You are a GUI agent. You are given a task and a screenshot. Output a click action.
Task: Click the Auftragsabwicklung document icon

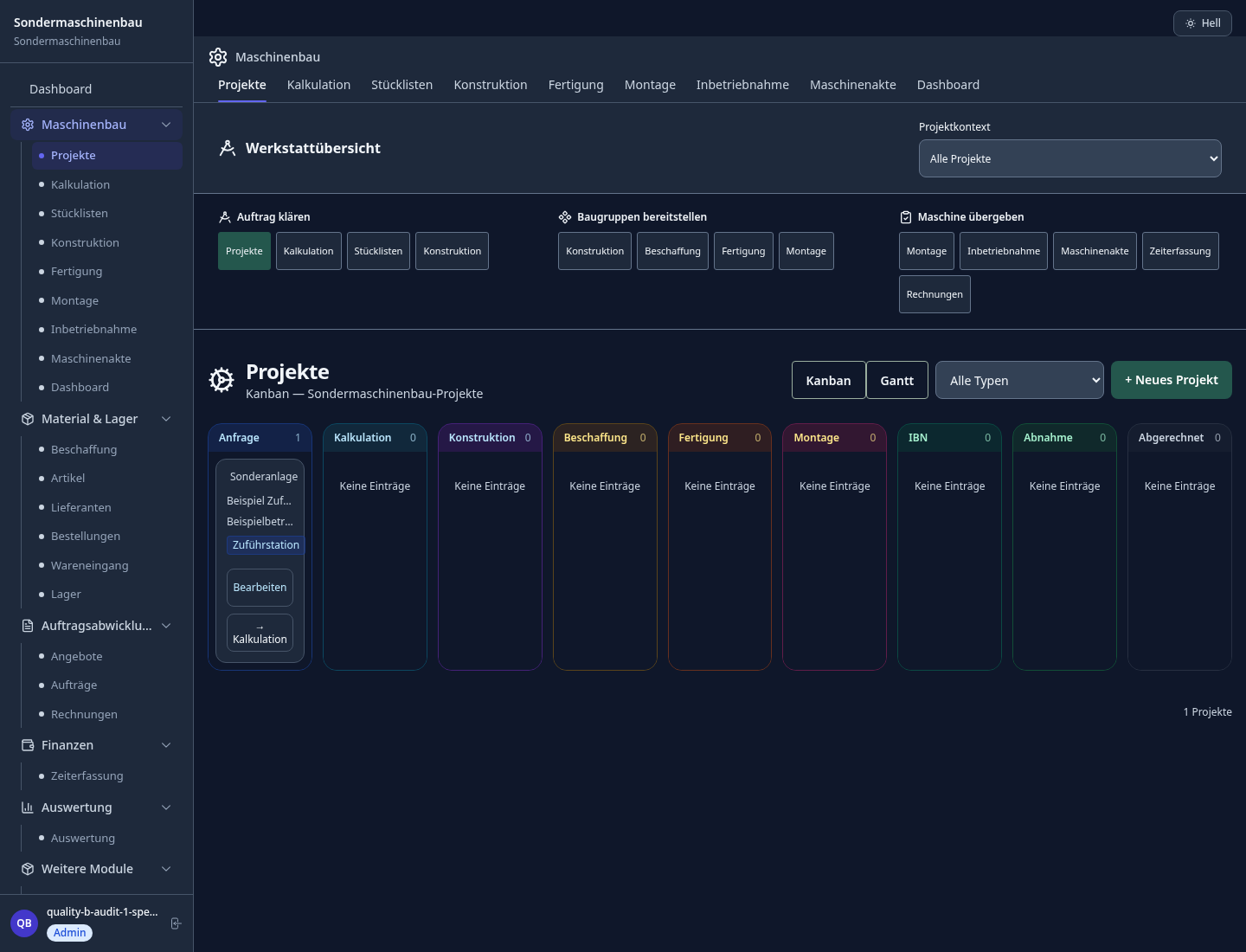[28, 626]
